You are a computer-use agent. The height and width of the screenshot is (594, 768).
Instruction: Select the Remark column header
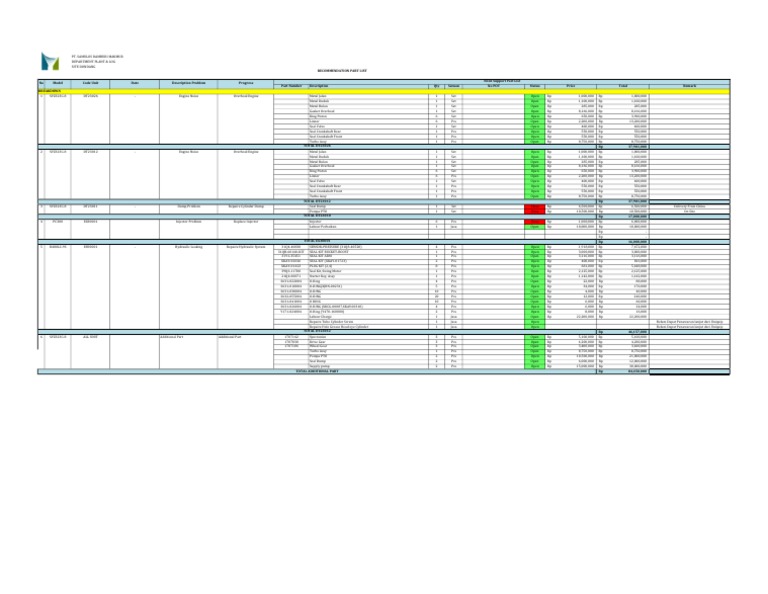690,86
